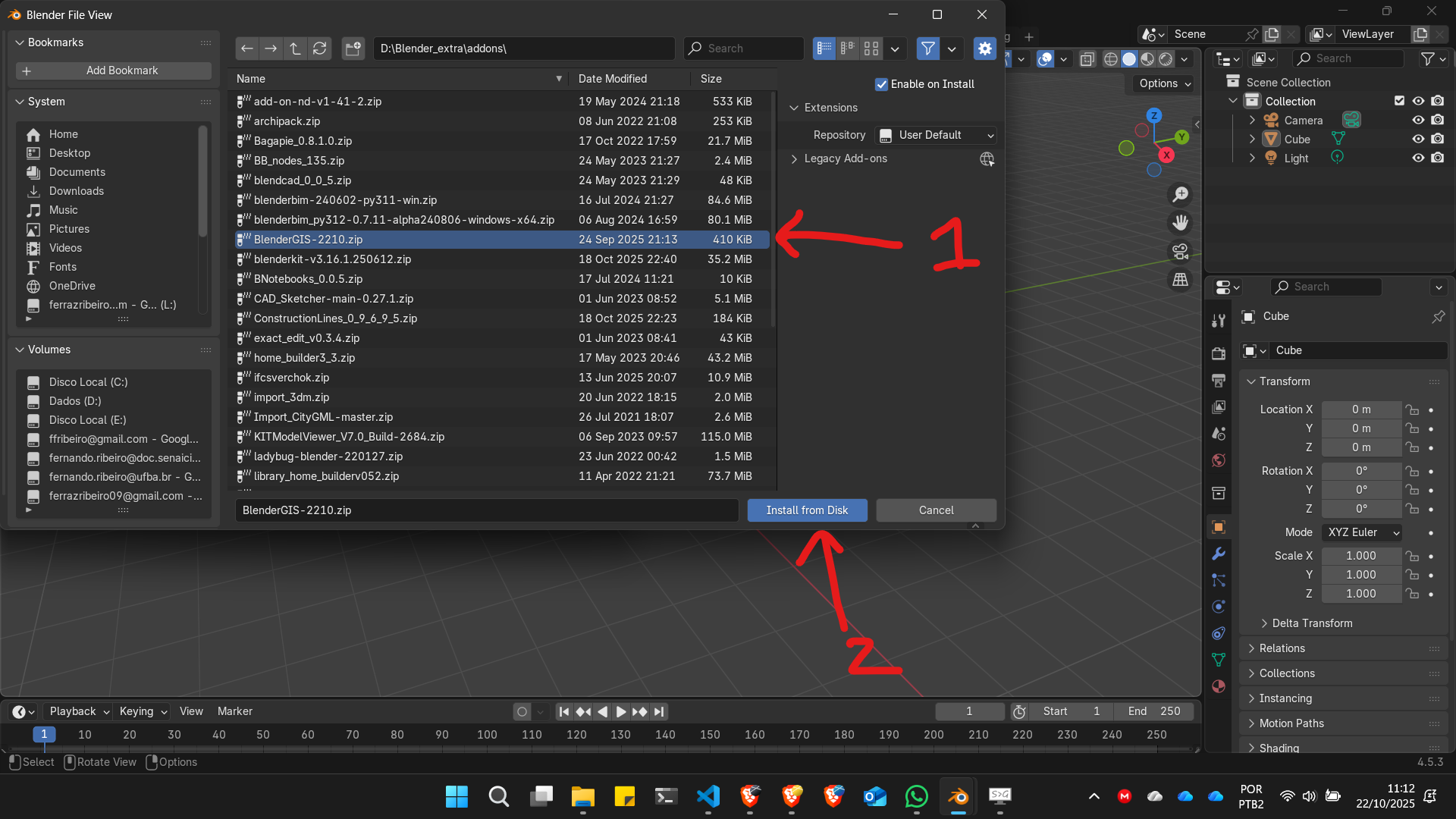Hide the Camera in viewport using eye icon
The width and height of the screenshot is (1456, 819).
(x=1417, y=120)
